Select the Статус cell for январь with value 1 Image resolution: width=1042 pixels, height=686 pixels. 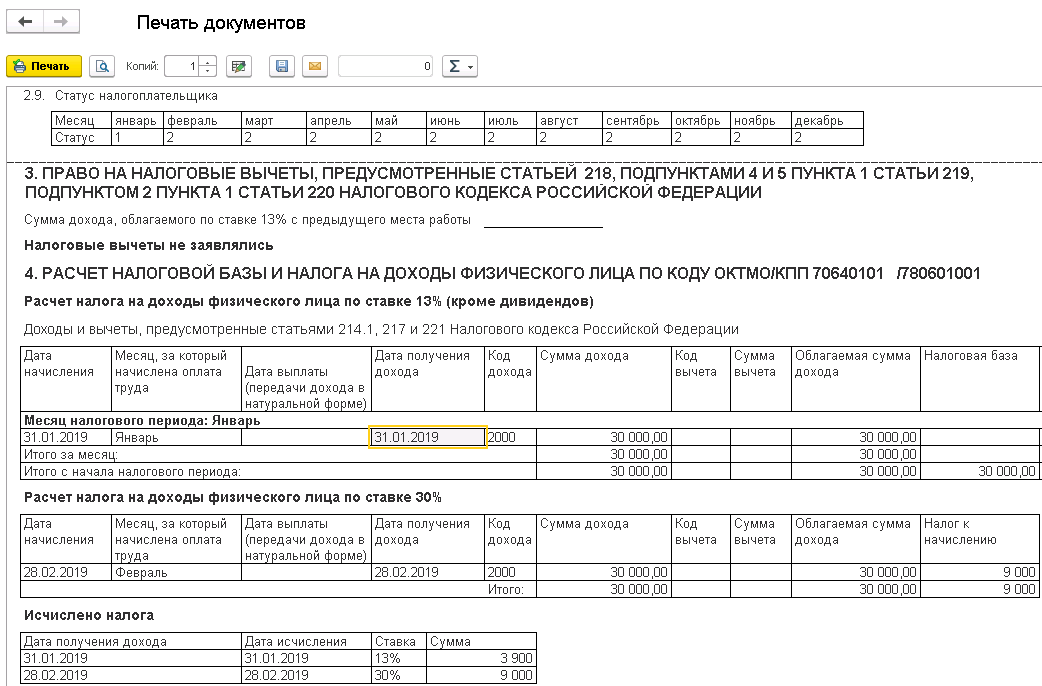(138, 138)
